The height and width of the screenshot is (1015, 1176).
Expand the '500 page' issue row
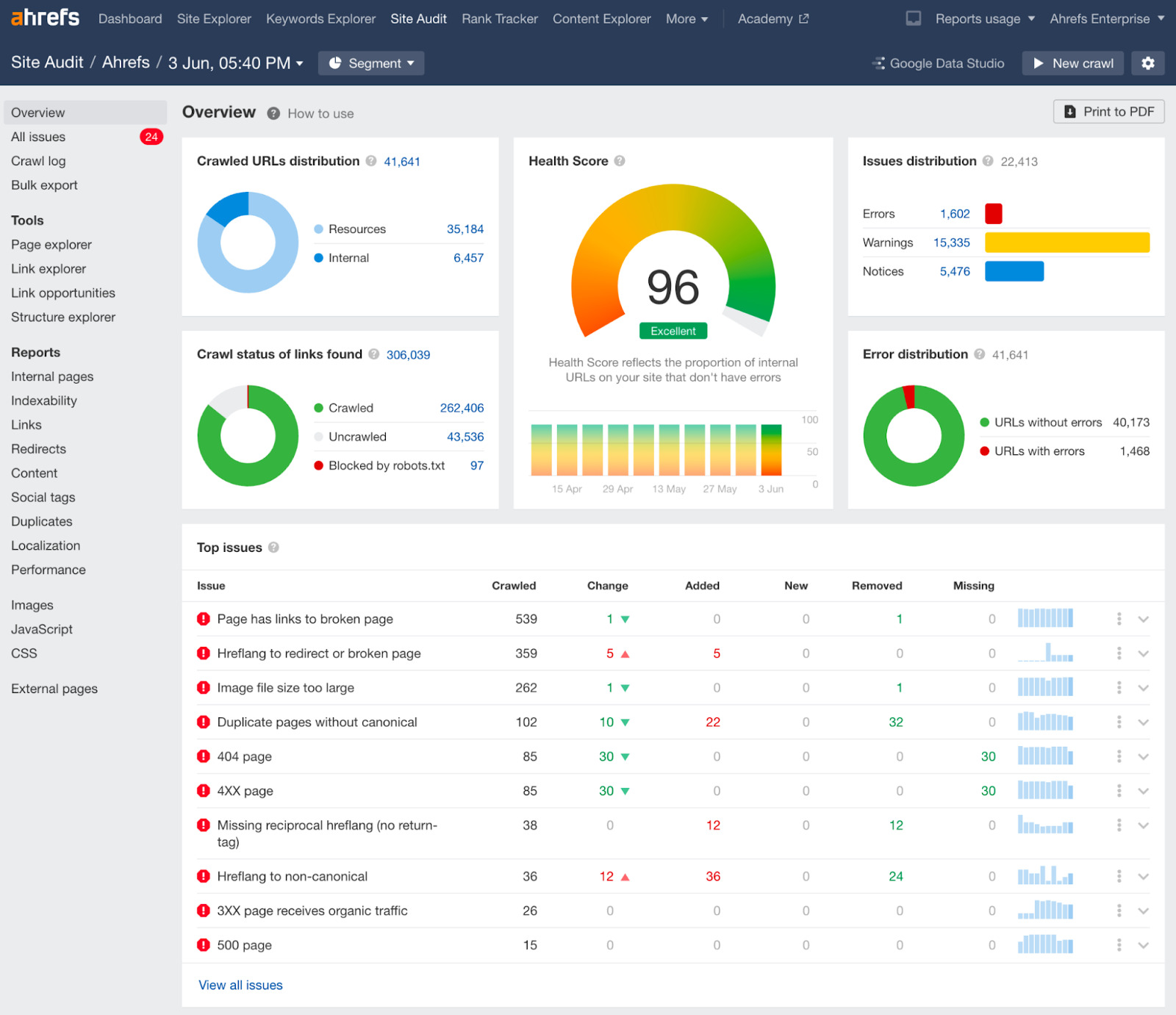point(1144,945)
